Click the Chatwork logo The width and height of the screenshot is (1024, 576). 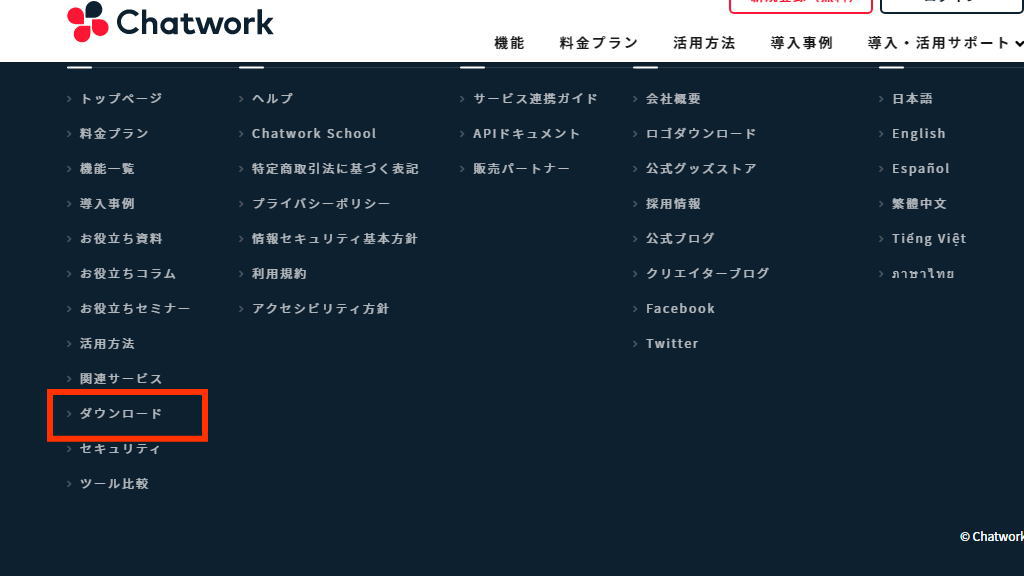(170, 22)
